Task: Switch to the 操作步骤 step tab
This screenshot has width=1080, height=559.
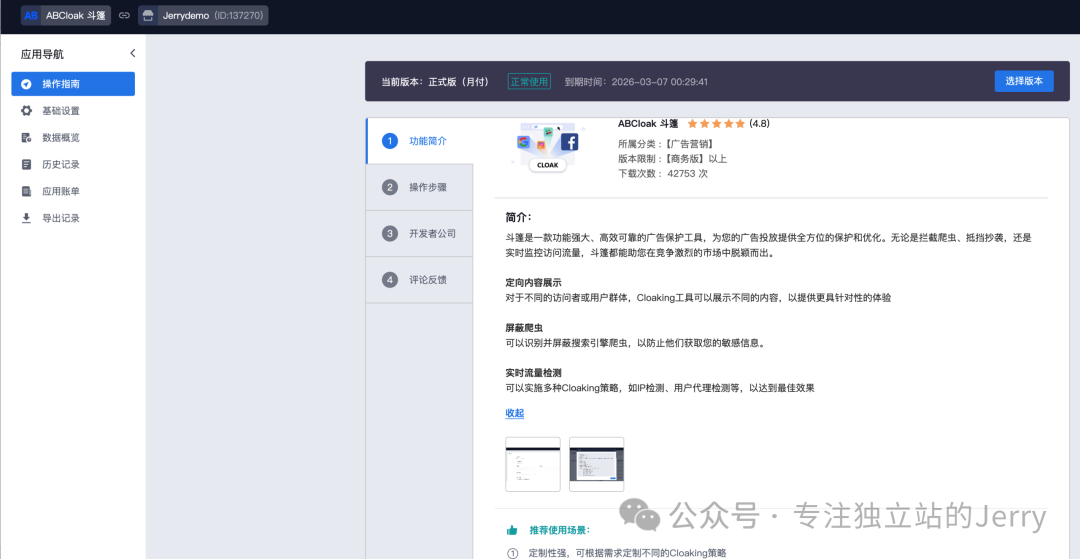Action: (419, 187)
